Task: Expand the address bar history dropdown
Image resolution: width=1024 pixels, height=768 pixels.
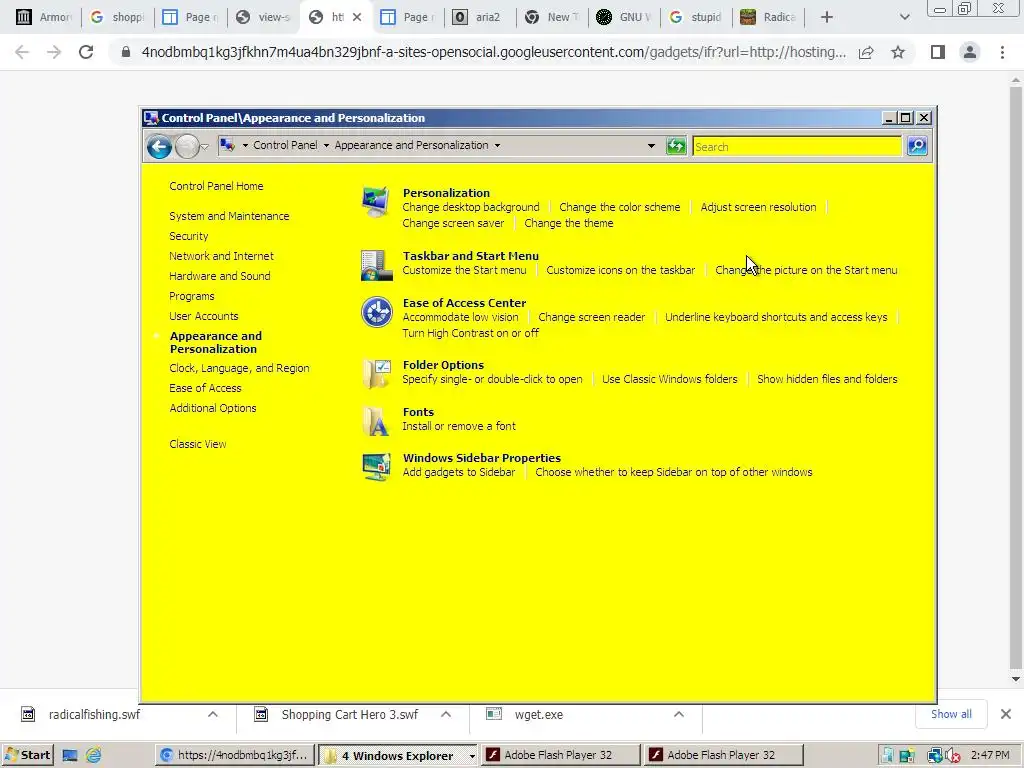Action: pyautogui.click(x=651, y=146)
